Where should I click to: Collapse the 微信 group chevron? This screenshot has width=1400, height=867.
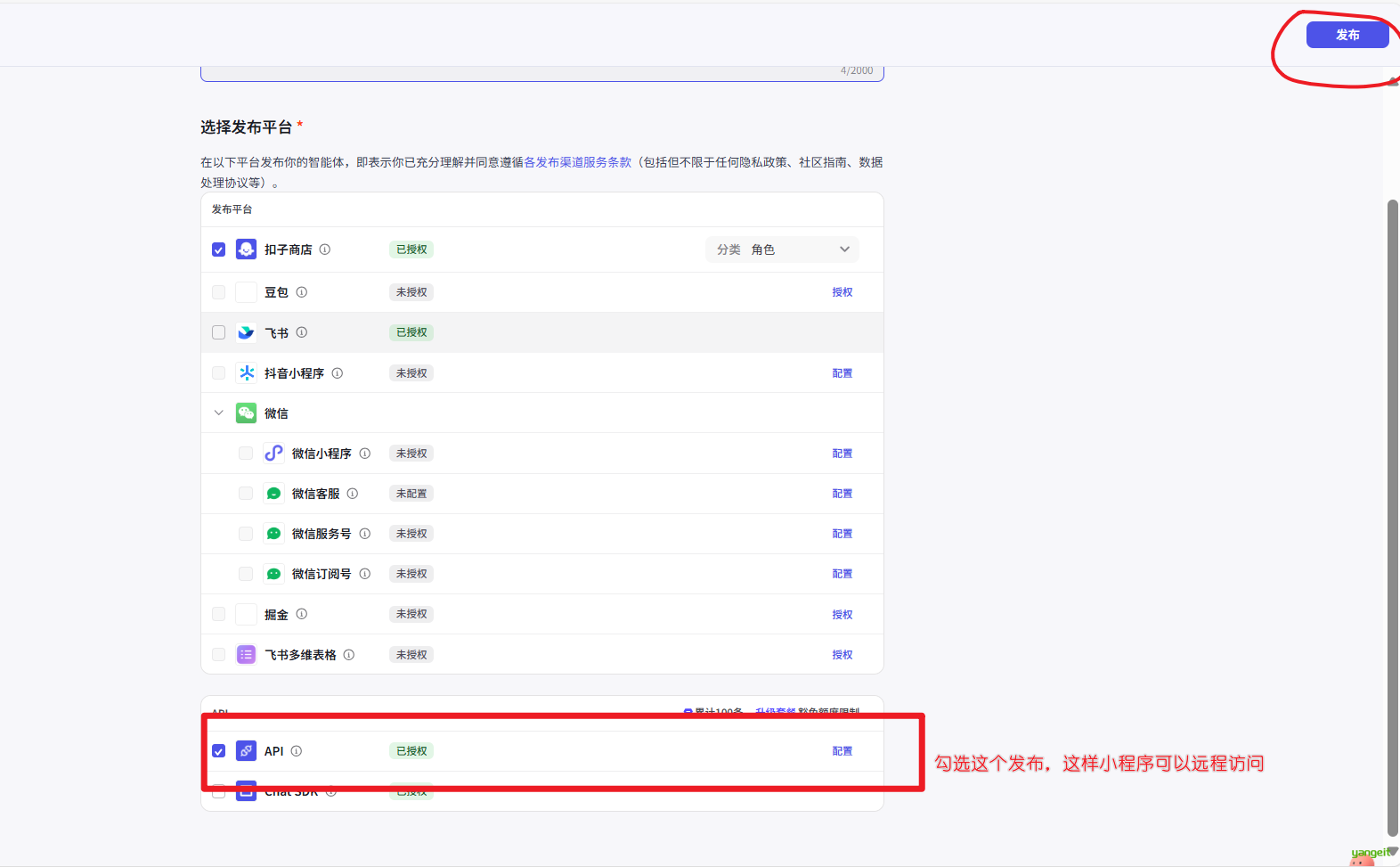pyautogui.click(x=218, y=413)
